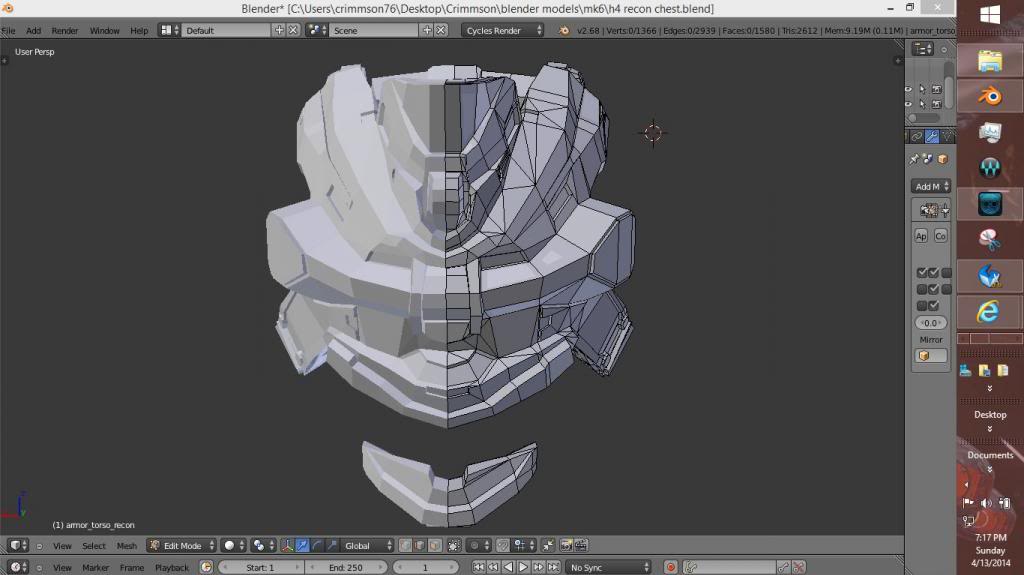Toggle visibility eye of first outliner object
The width and height of the screenshot is (1024, 575).
[909, 89]
